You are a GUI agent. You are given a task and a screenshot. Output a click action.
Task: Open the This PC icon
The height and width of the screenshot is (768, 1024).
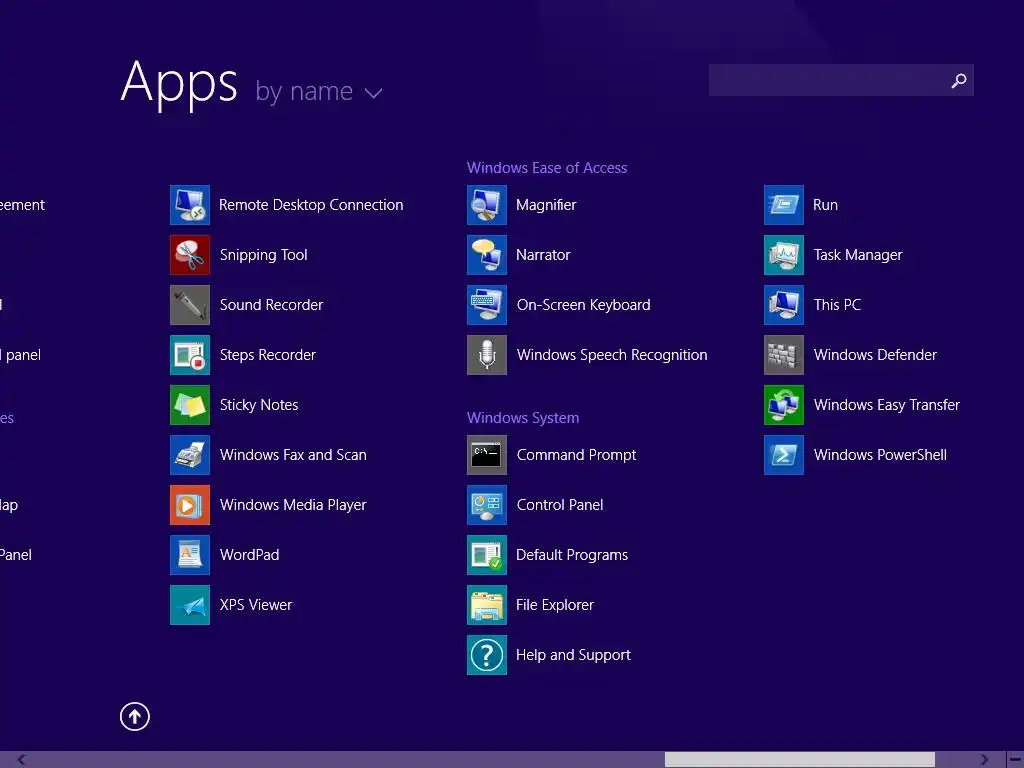[784, 305]
